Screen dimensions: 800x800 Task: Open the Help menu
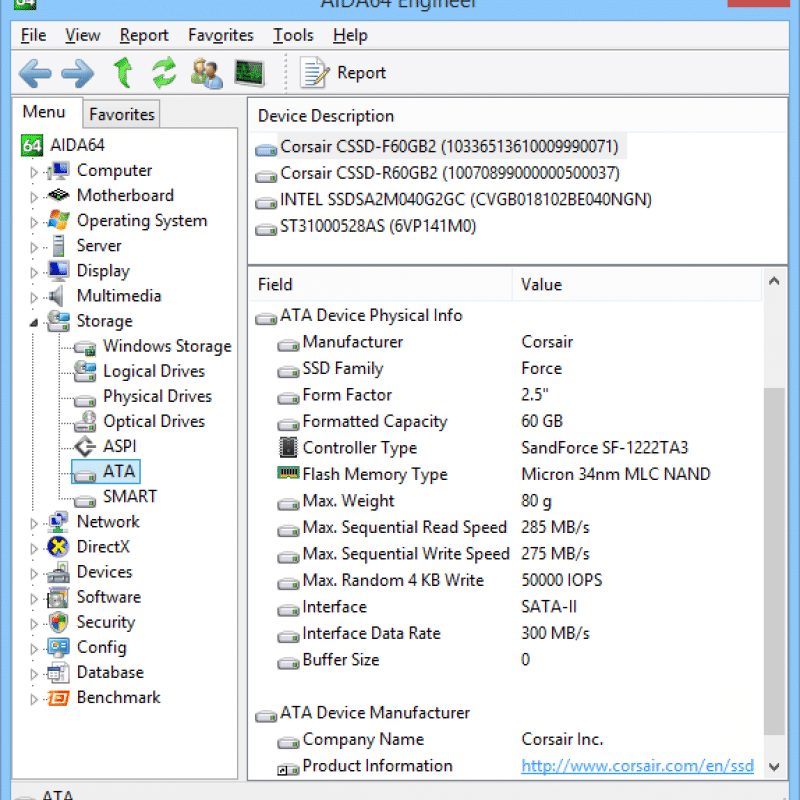pyautogui.click(x=350, y=35)
